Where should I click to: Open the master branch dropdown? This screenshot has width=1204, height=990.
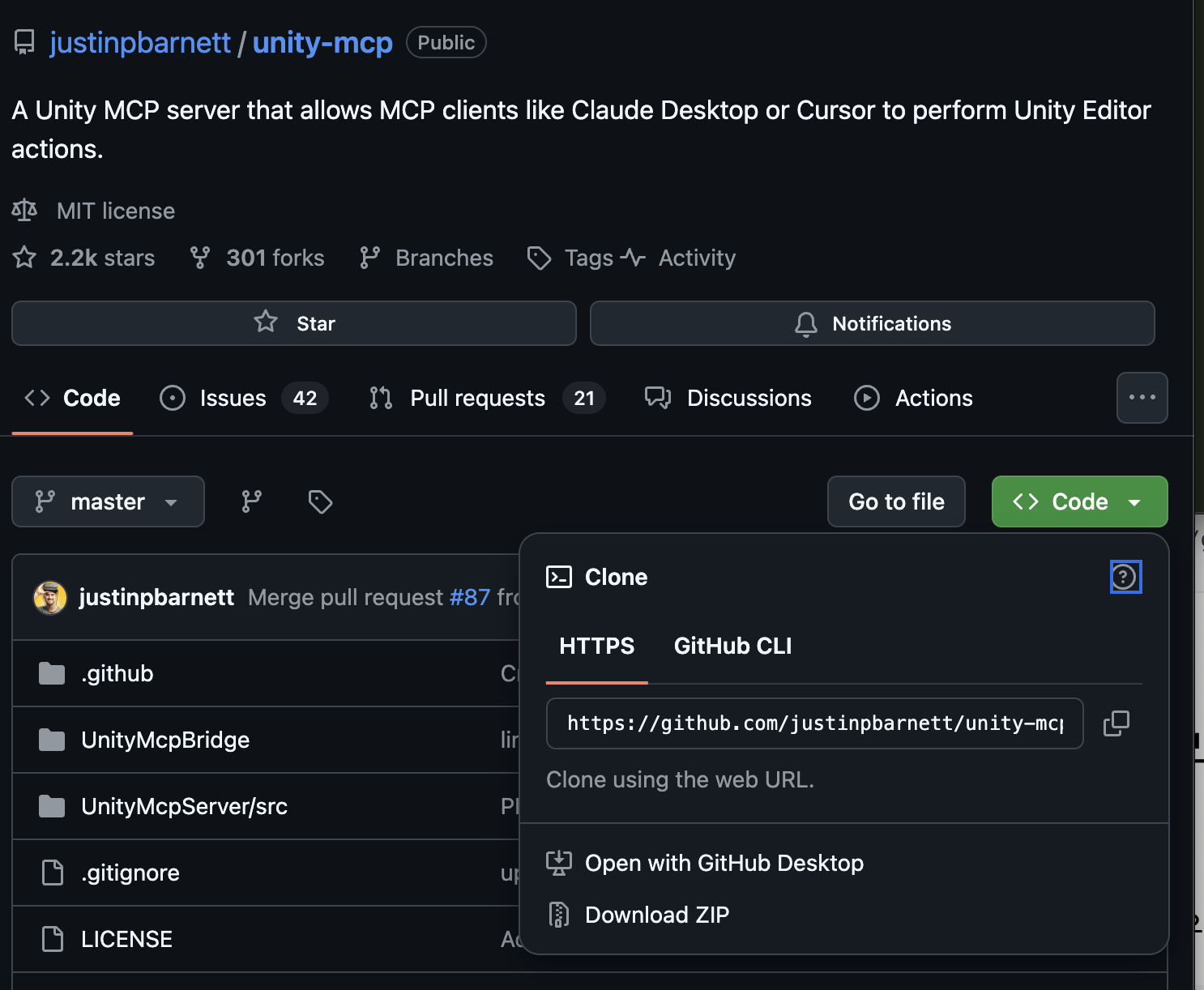pyautogui.click(x=108, y=501)
